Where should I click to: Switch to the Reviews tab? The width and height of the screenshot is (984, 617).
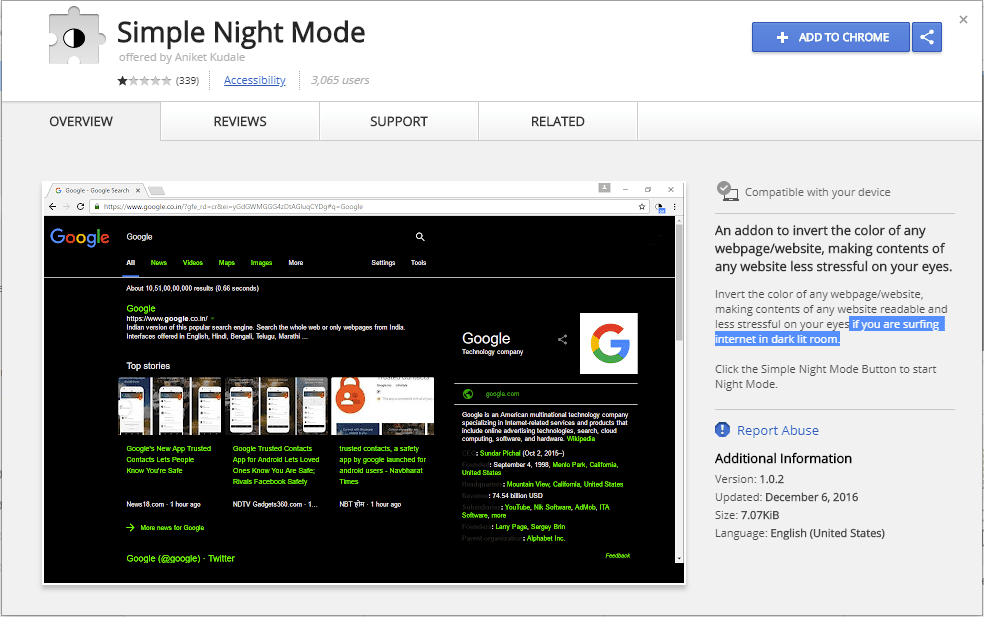click(x=240, y=121)
